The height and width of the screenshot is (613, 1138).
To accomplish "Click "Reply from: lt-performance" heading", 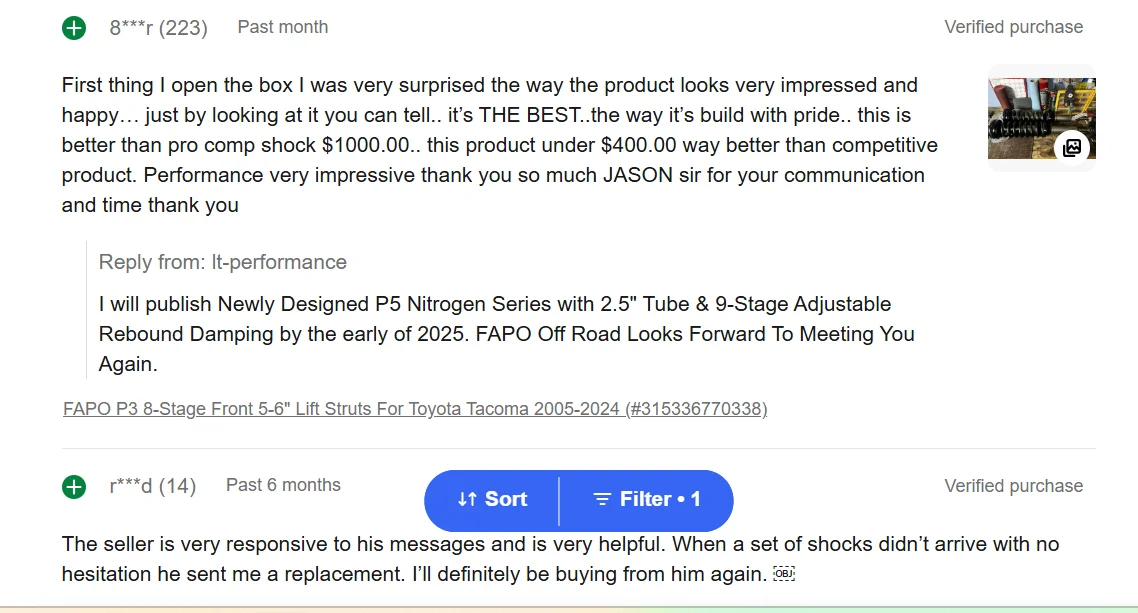I will [223, 262].
